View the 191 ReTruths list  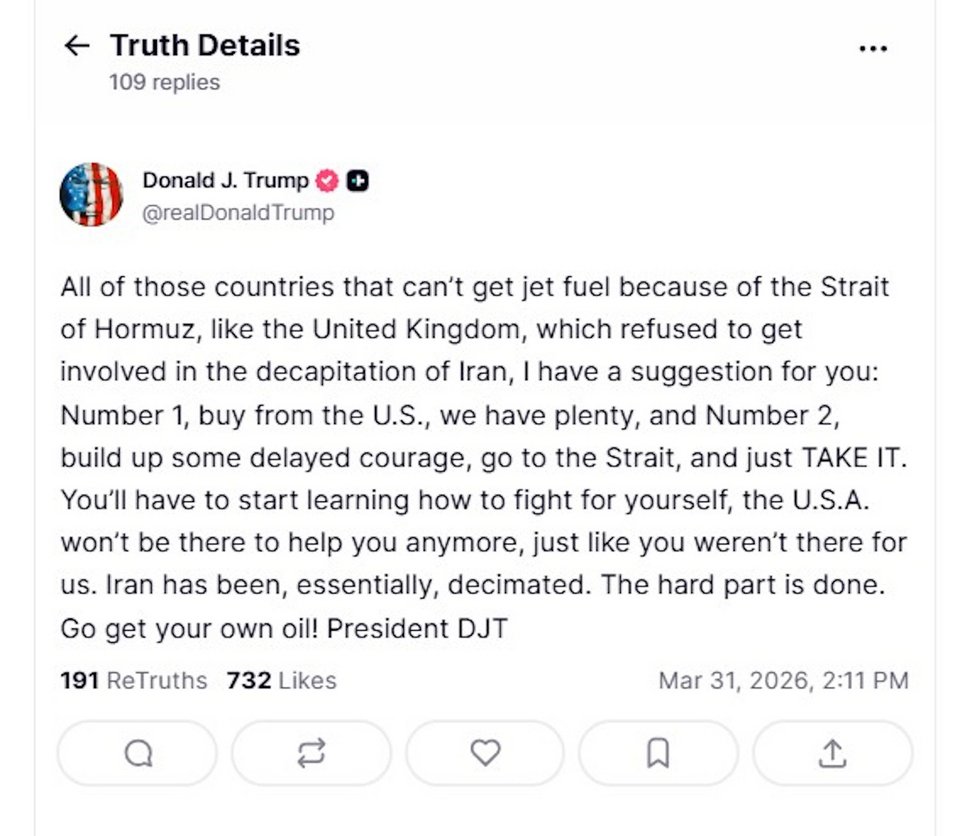coord(134,681)
